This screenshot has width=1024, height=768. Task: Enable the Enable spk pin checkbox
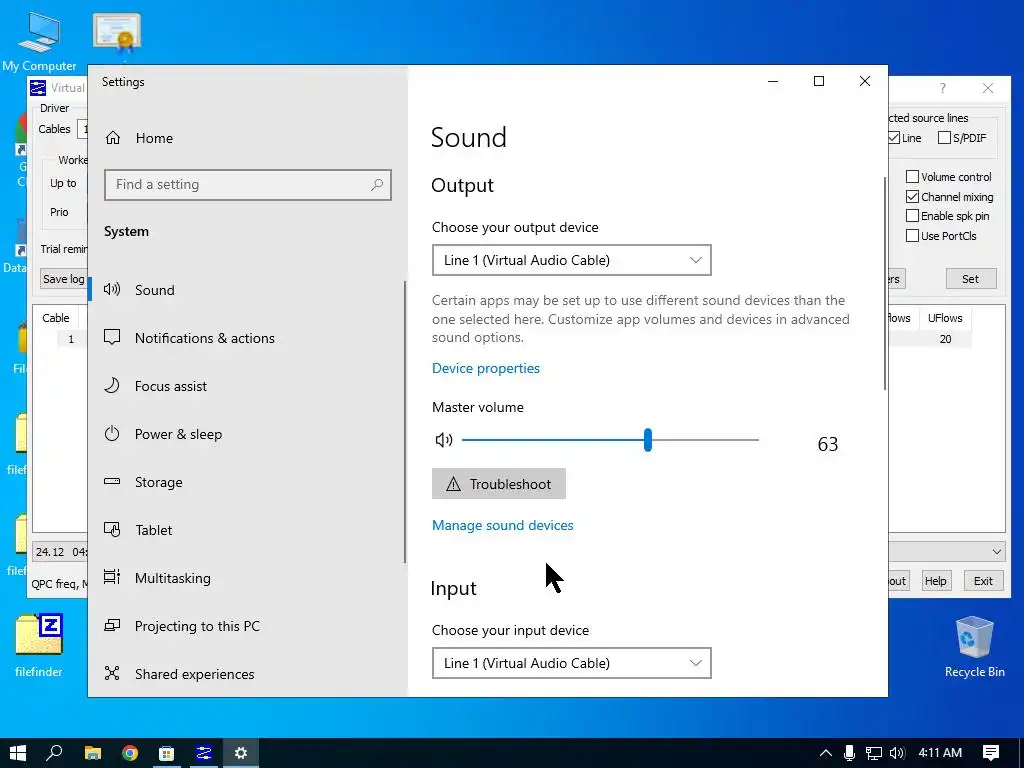click(912, 216)
